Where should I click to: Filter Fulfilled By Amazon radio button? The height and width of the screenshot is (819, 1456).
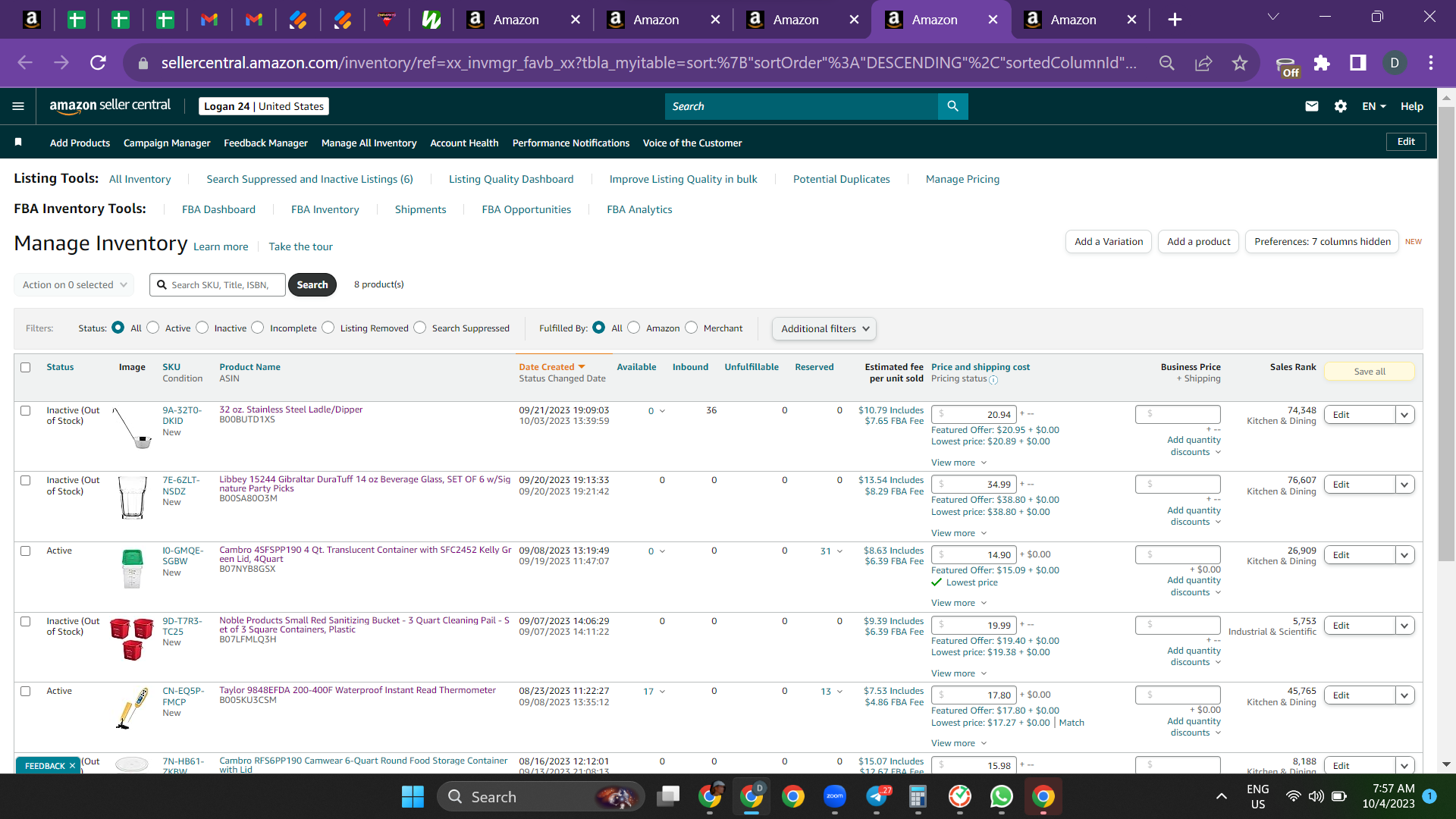pyautogui.click(x=633, y=328)
